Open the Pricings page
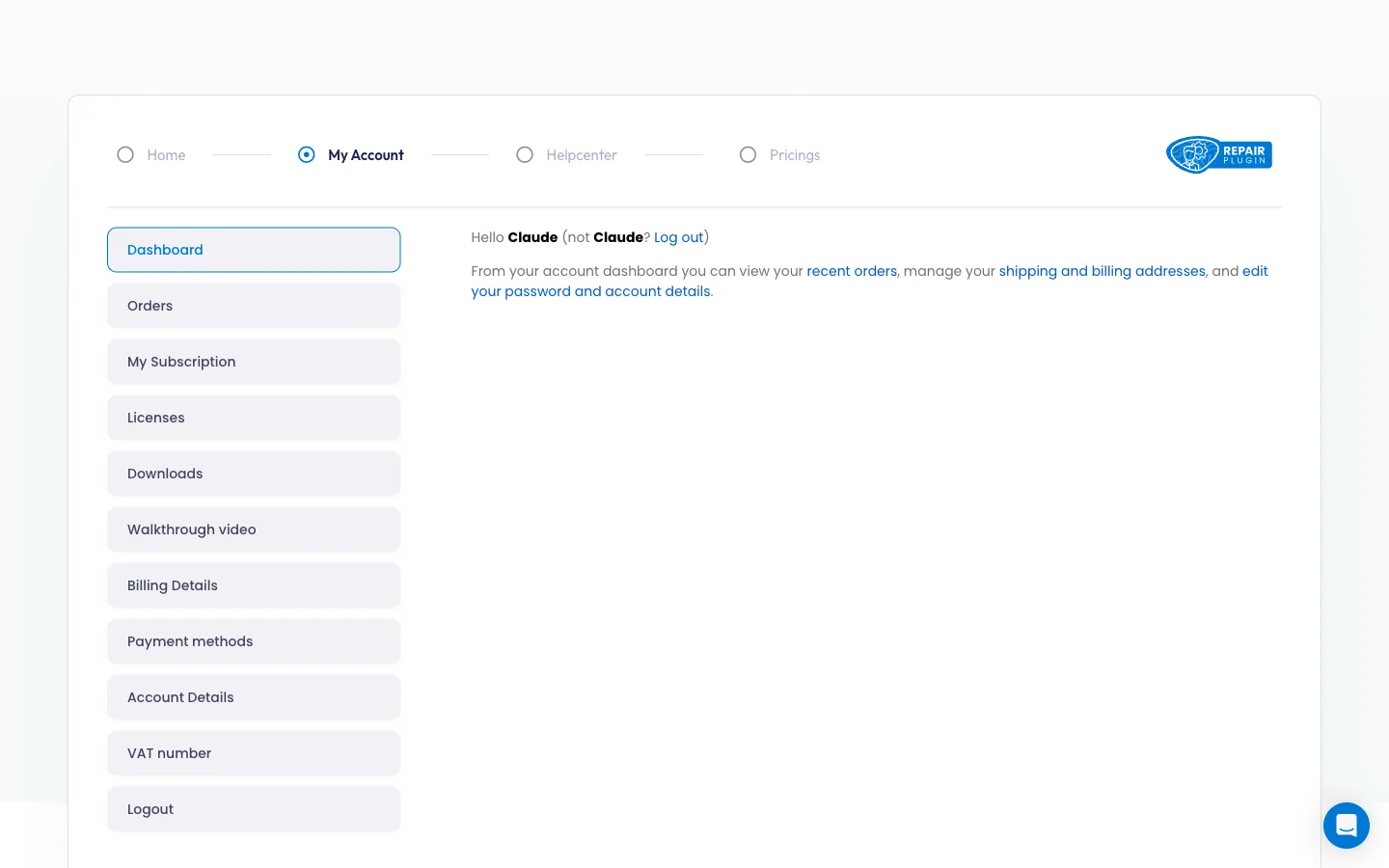This screenshot has width=1389, height=868. [795, 154]
